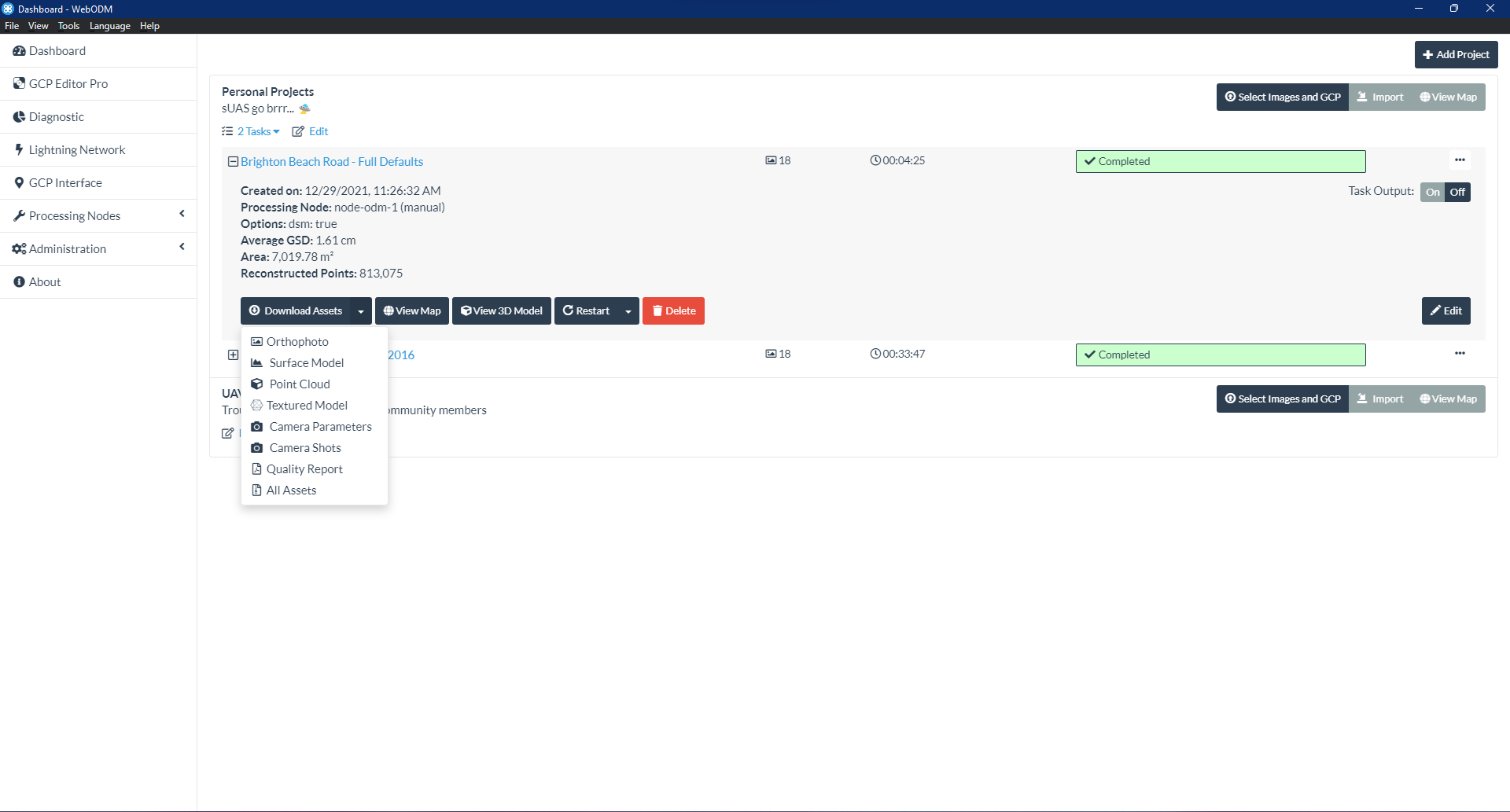Turn Task Output On
The width and height of the screenshot is (1510, 812).
pos(1432,192)
